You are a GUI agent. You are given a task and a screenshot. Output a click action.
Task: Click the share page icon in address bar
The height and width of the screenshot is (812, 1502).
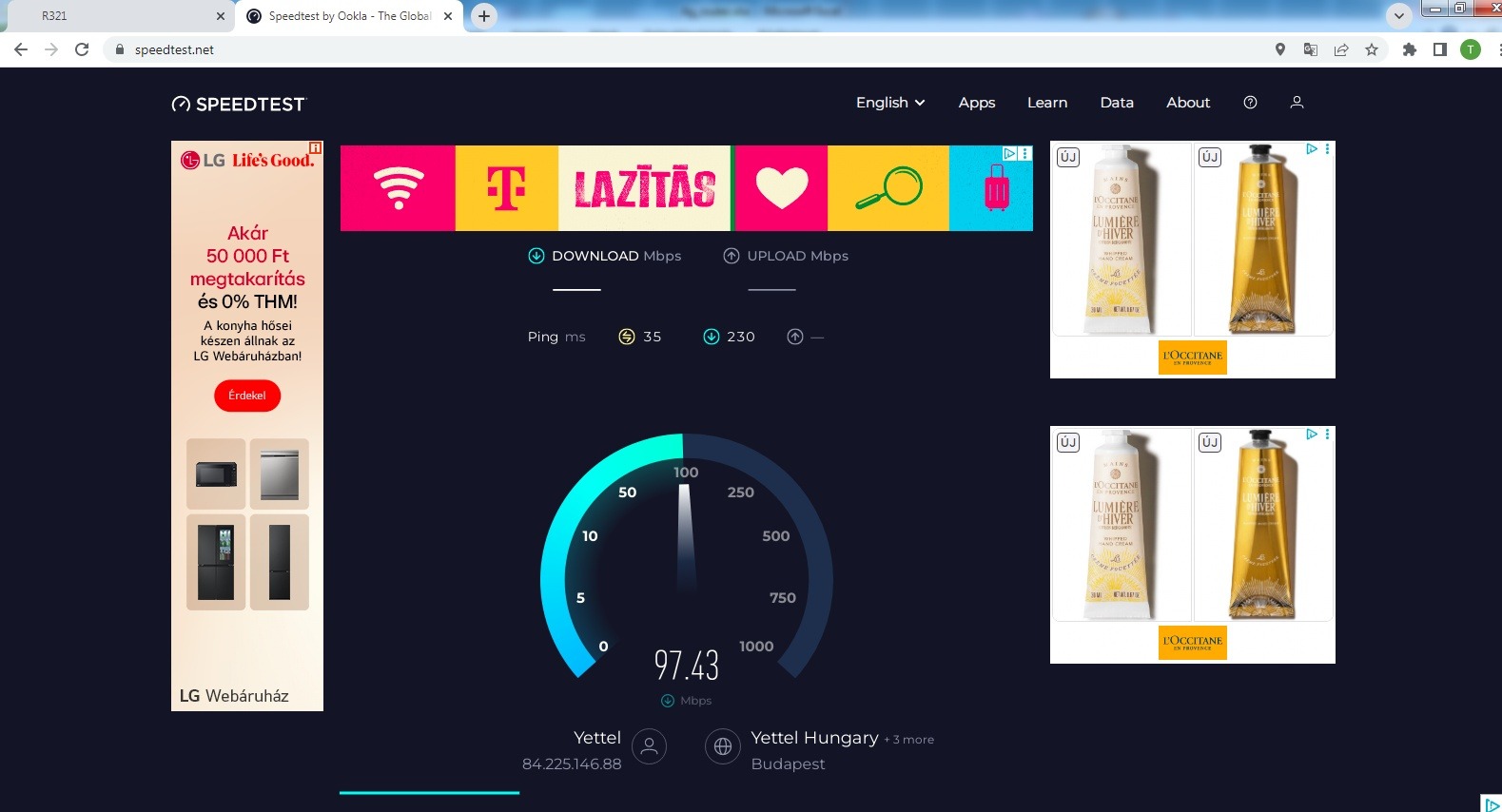click(x=1341, y=49)
